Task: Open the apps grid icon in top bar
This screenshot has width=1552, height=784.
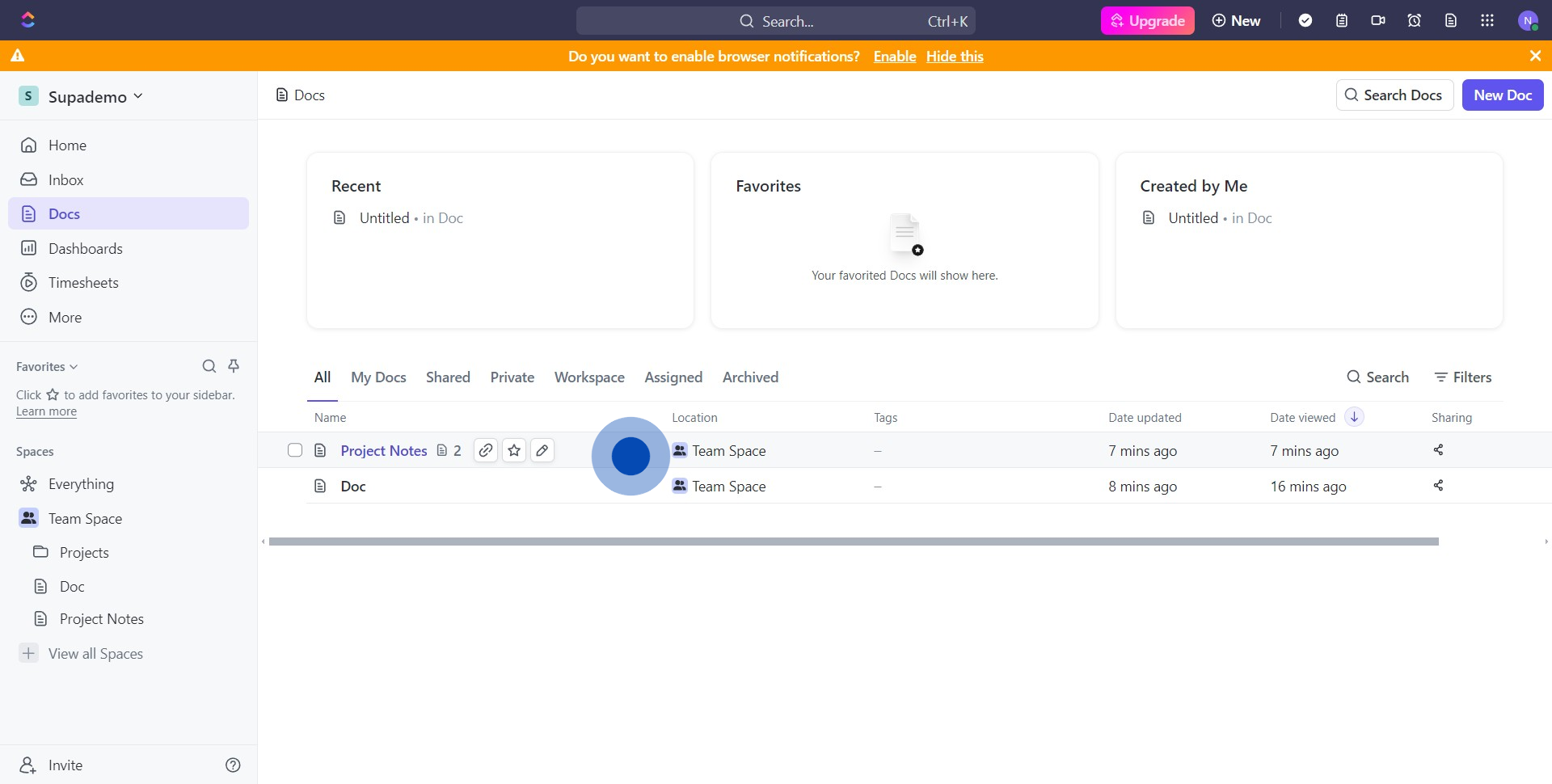Action: point(1487,20)
